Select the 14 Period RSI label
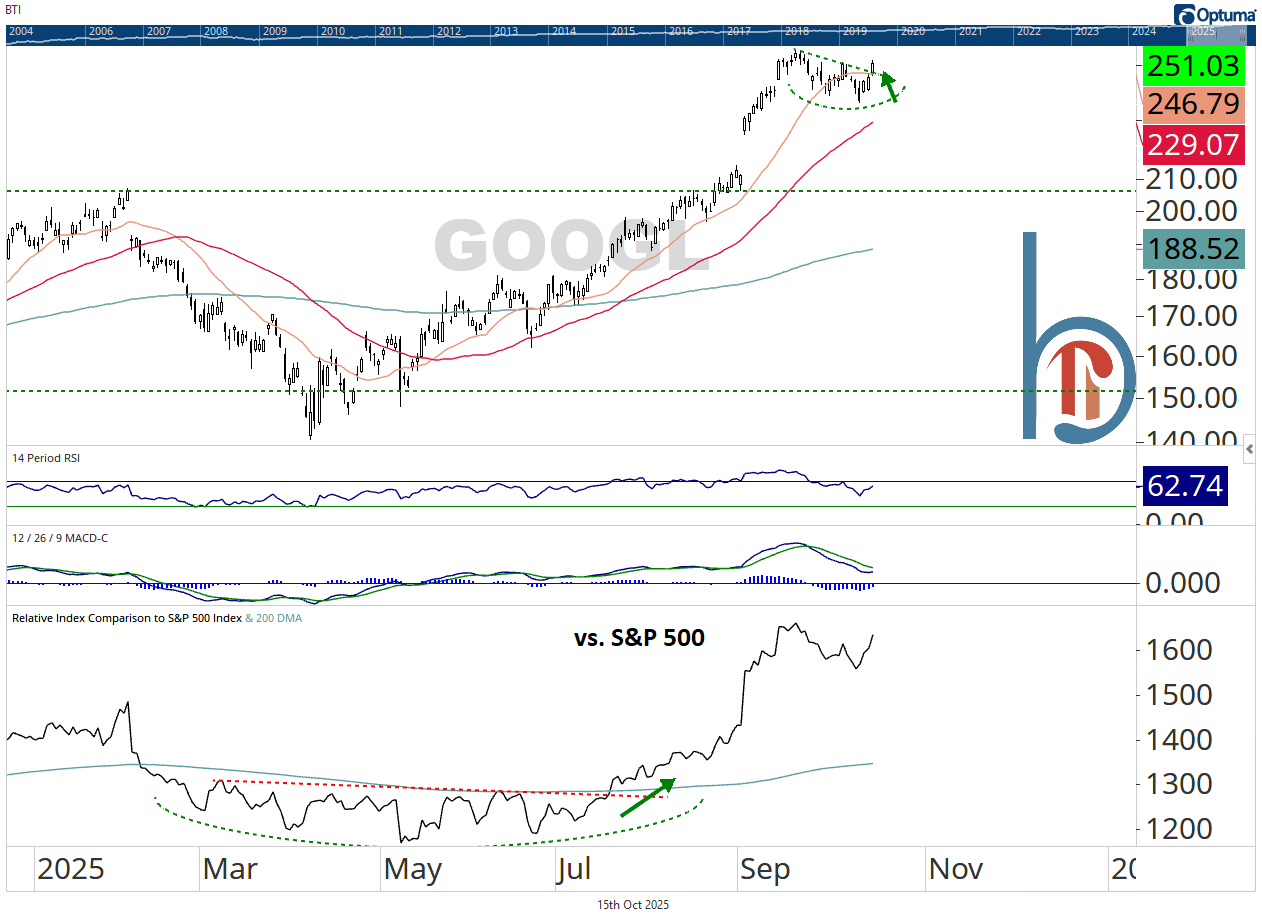Viewport: 1262px width, 924px height. click(45, 458)
